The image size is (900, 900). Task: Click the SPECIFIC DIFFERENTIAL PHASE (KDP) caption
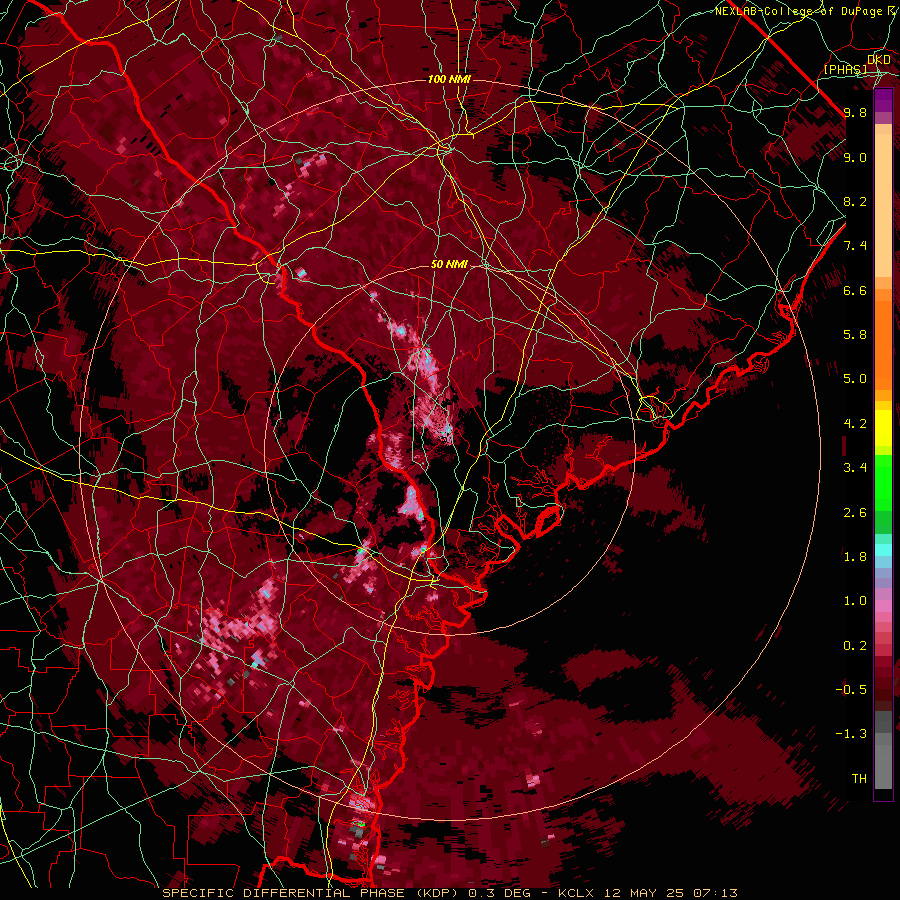(x=312, y=893)
